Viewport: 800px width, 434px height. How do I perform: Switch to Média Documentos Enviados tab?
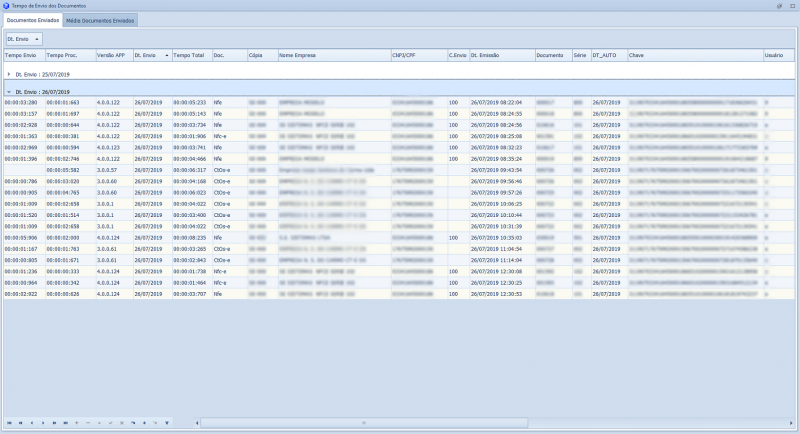[x=100, y=20]
